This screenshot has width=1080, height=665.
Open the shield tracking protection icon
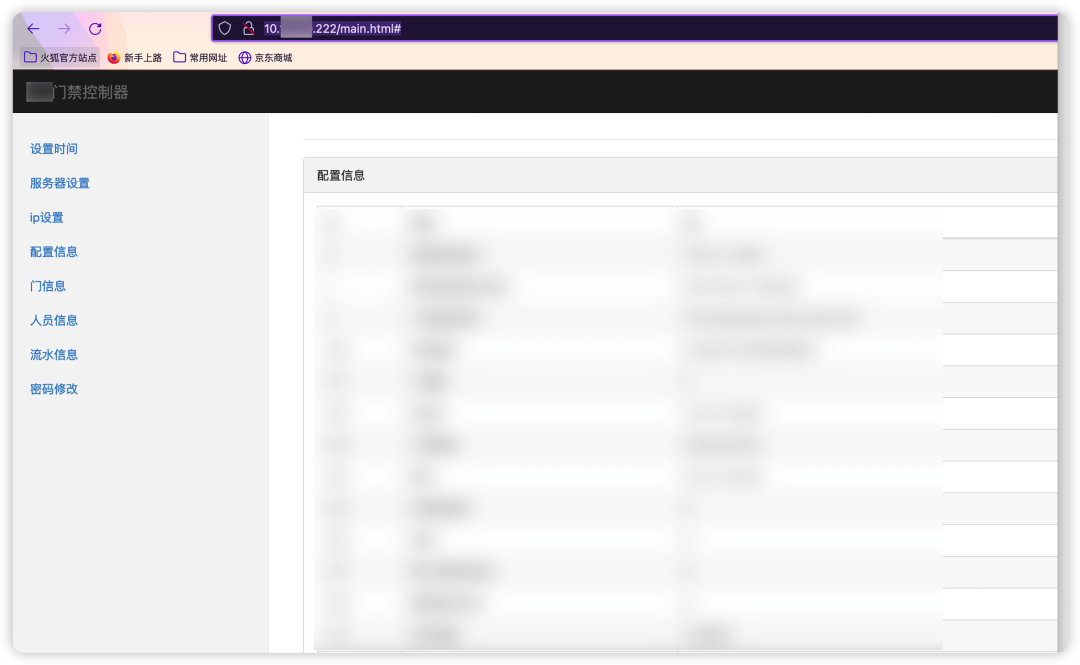pyautogui.click(x=225, y=28)
